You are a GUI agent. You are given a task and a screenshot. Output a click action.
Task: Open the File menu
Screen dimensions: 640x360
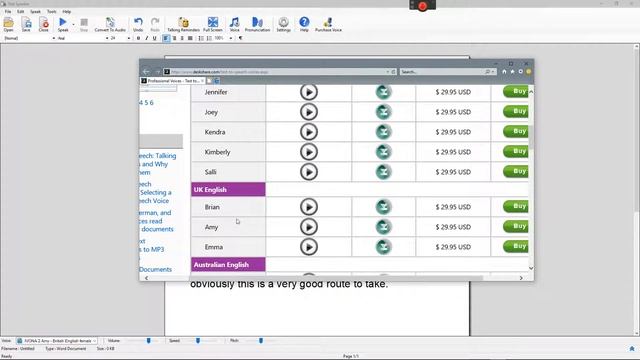click(x=8, y=11)
